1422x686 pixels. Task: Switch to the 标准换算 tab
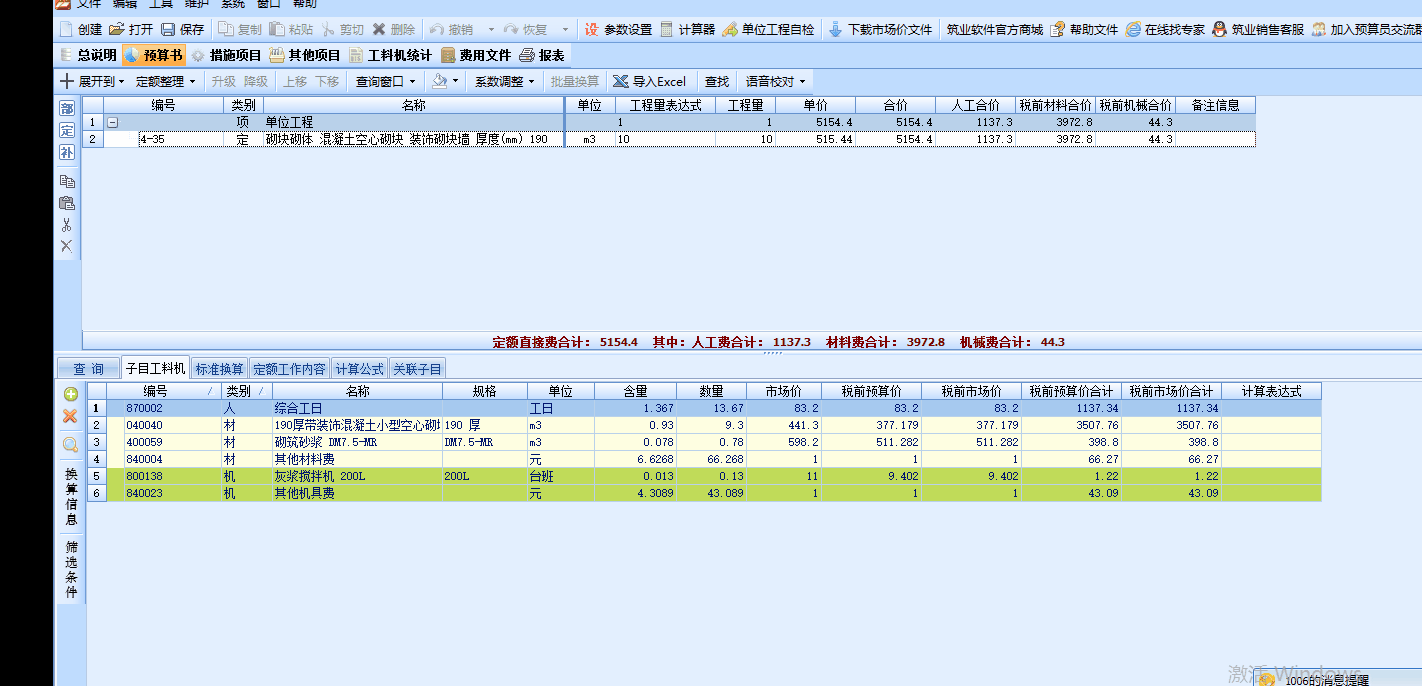tap(219, 369)
